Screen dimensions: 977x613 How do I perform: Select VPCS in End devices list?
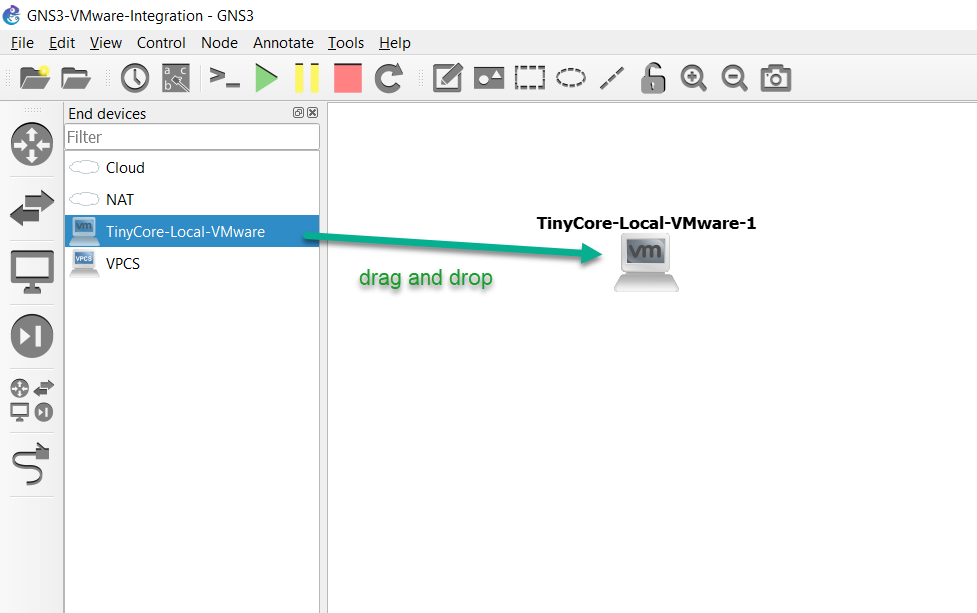click(192, 263)
